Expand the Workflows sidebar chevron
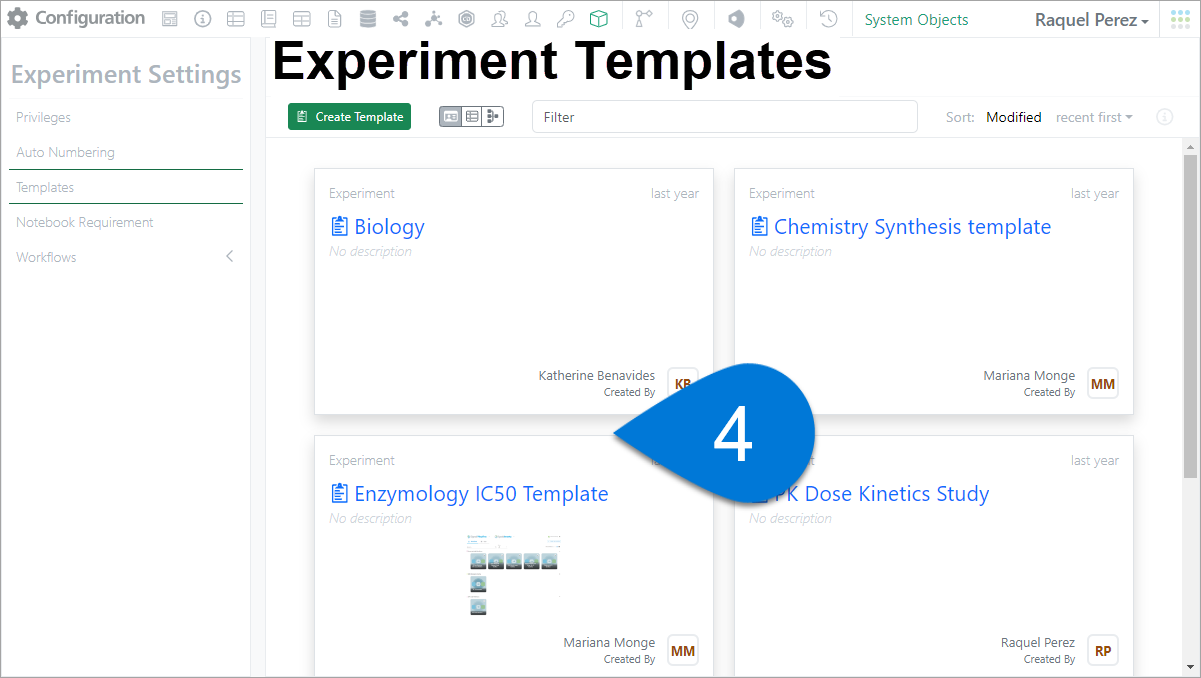The image size is (1201, 678). point(229,257)
